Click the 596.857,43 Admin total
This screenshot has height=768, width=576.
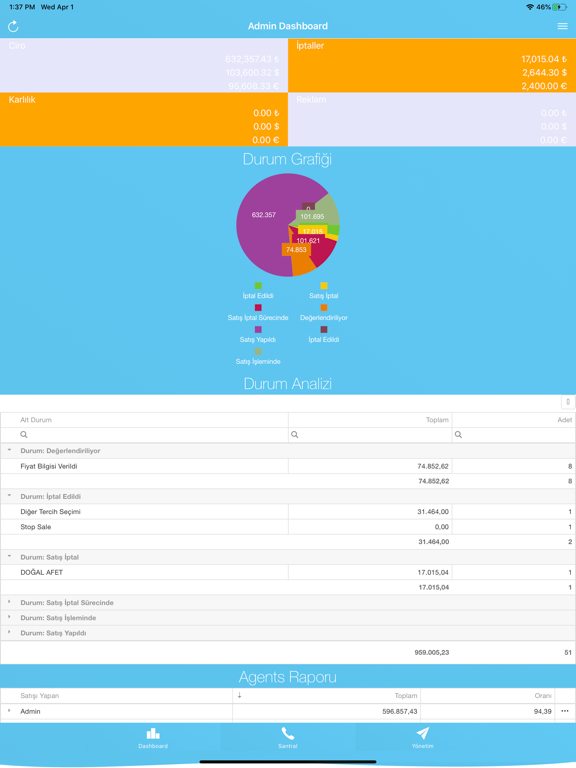point(400,711)
